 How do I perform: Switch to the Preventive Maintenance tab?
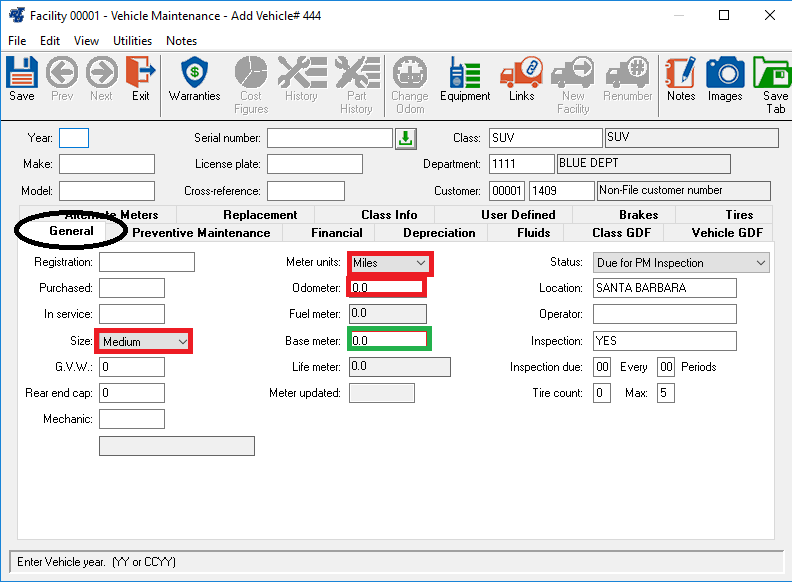[x=201, y=233]
